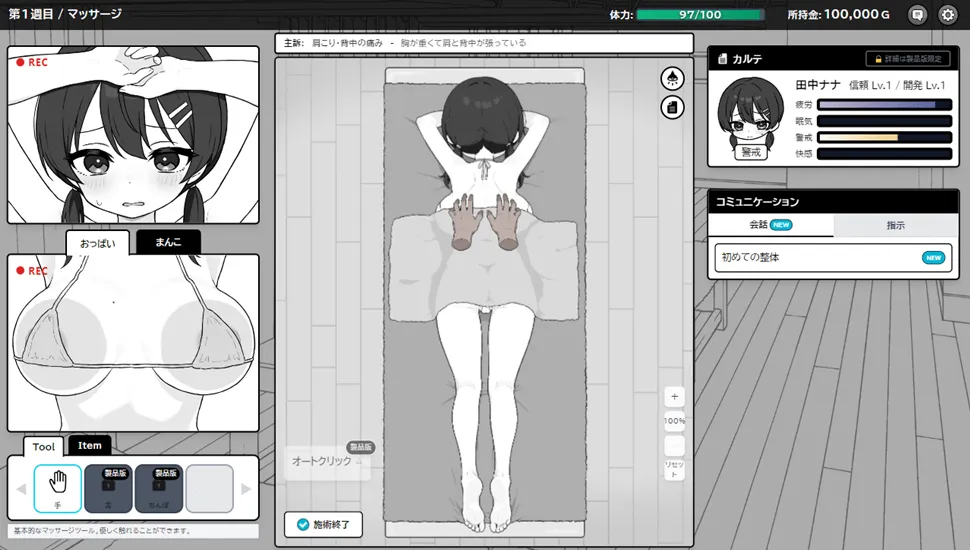Click the first locked 製品版 tool slot
The height and width of the screenshot is (550, 970).
point(108,488)
